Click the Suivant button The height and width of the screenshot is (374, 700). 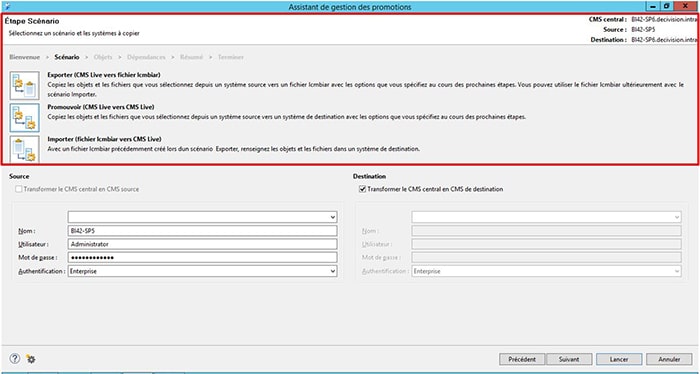pos(569,359)
